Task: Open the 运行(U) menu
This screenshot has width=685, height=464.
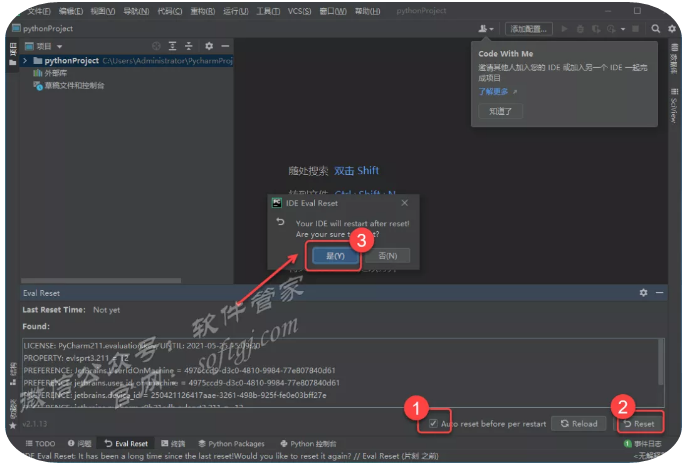Action: 235,11
